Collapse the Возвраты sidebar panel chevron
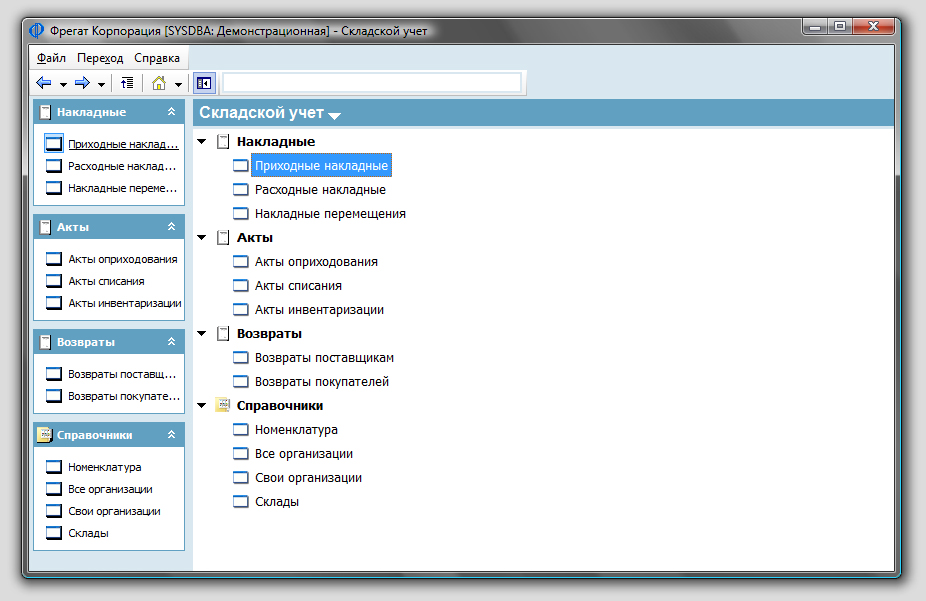 tap(171, 342)
